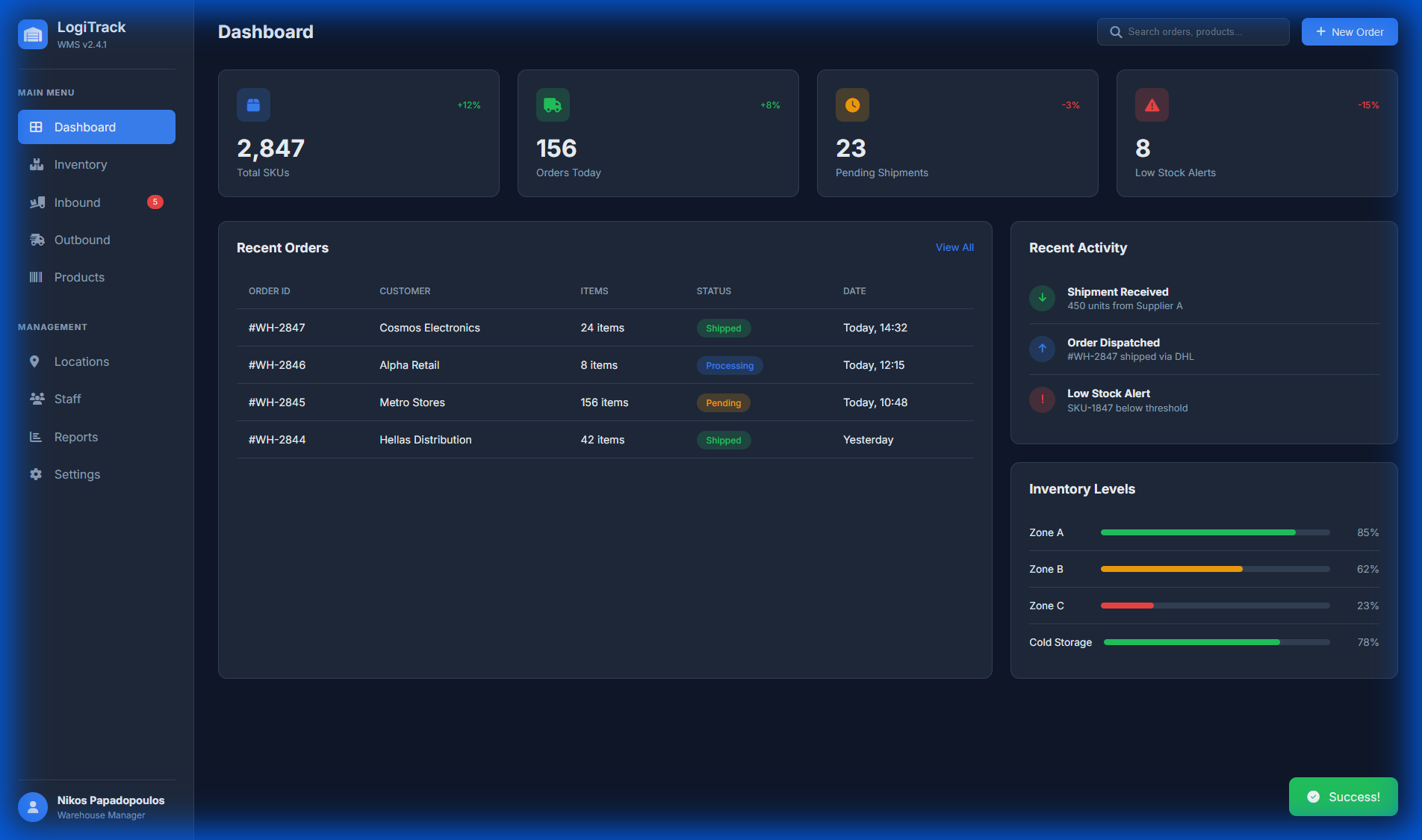Click inside the search orders field
Viewport: 1422px width, 840px height.
[x=1195, y=31]
